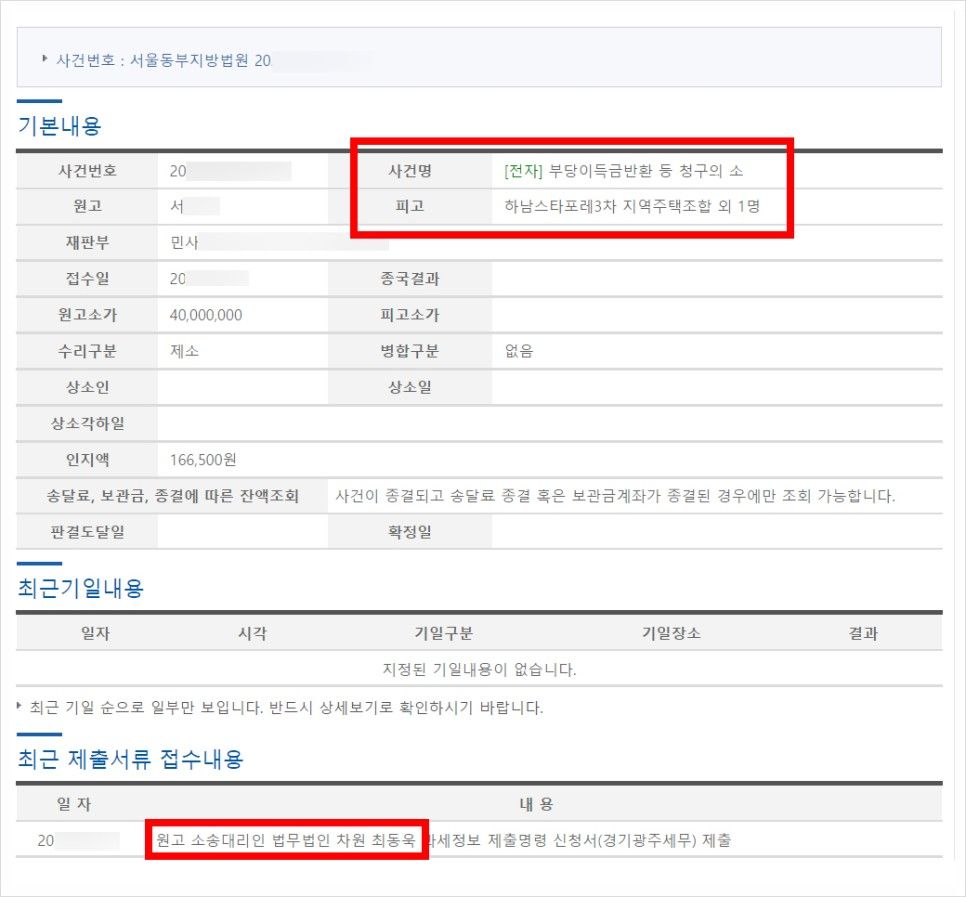Screen dimensions: 966x897
Task: Select the 최근 제출서류 접수내용 heading
Action: coord(130,759)
